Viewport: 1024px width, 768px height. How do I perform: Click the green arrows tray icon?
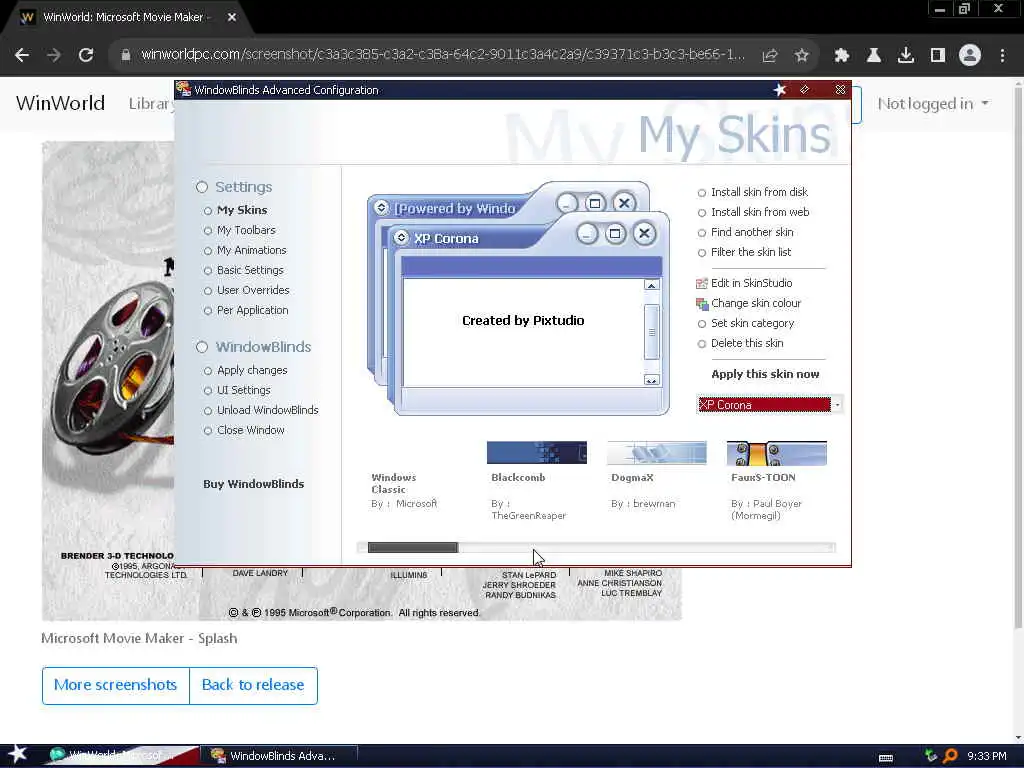coord(931,756)
